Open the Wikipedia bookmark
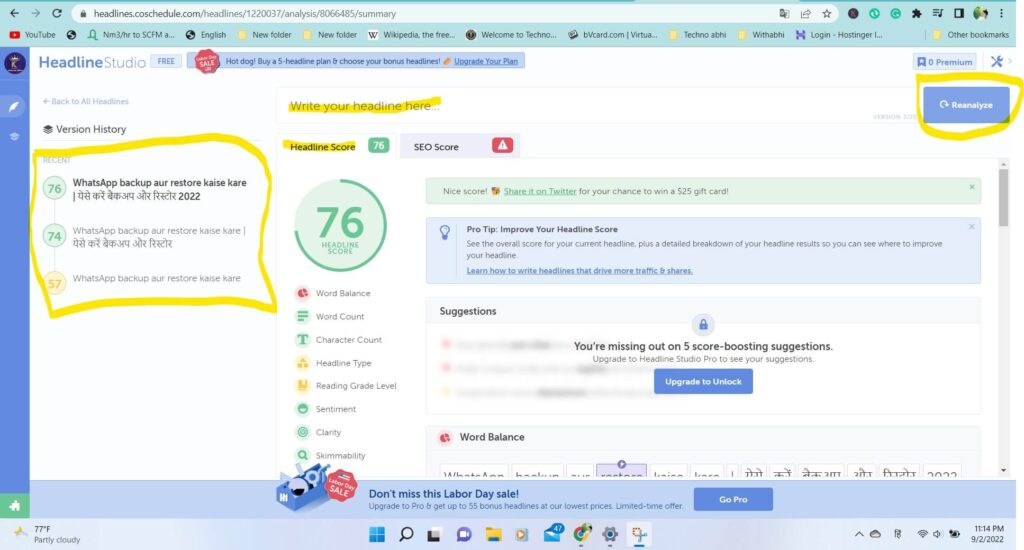1024x550 pixels. [x=411, y=35]
